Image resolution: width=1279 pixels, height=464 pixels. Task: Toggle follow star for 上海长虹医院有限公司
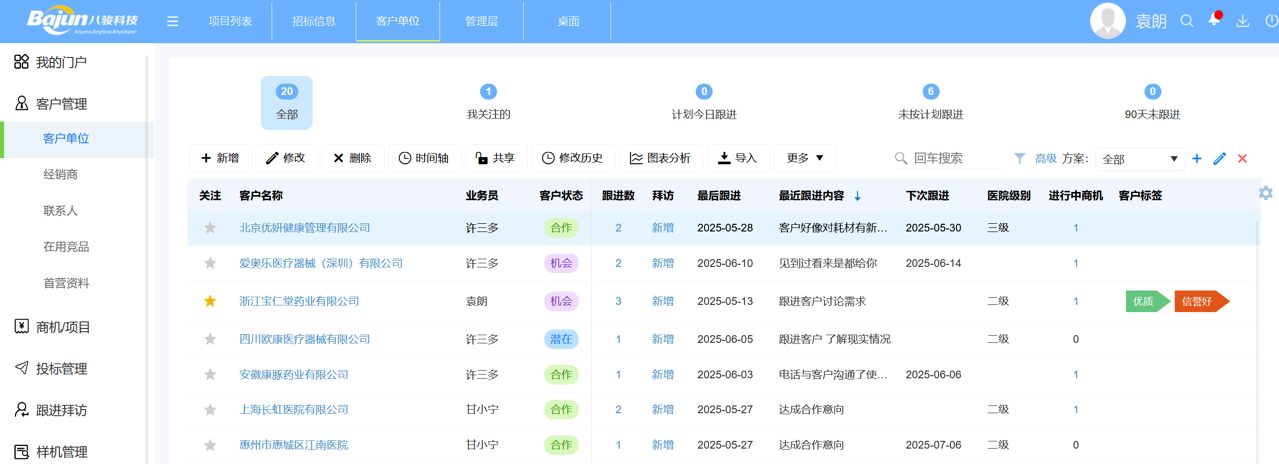[x=210, y=410]
